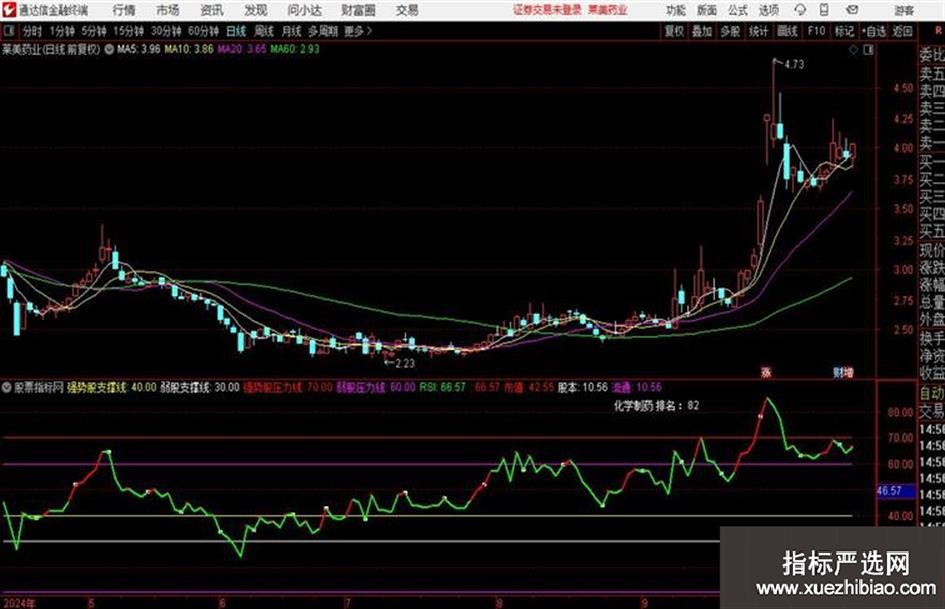Click the 返回 back button
This screenshot has height=609, width=945.
902,31
